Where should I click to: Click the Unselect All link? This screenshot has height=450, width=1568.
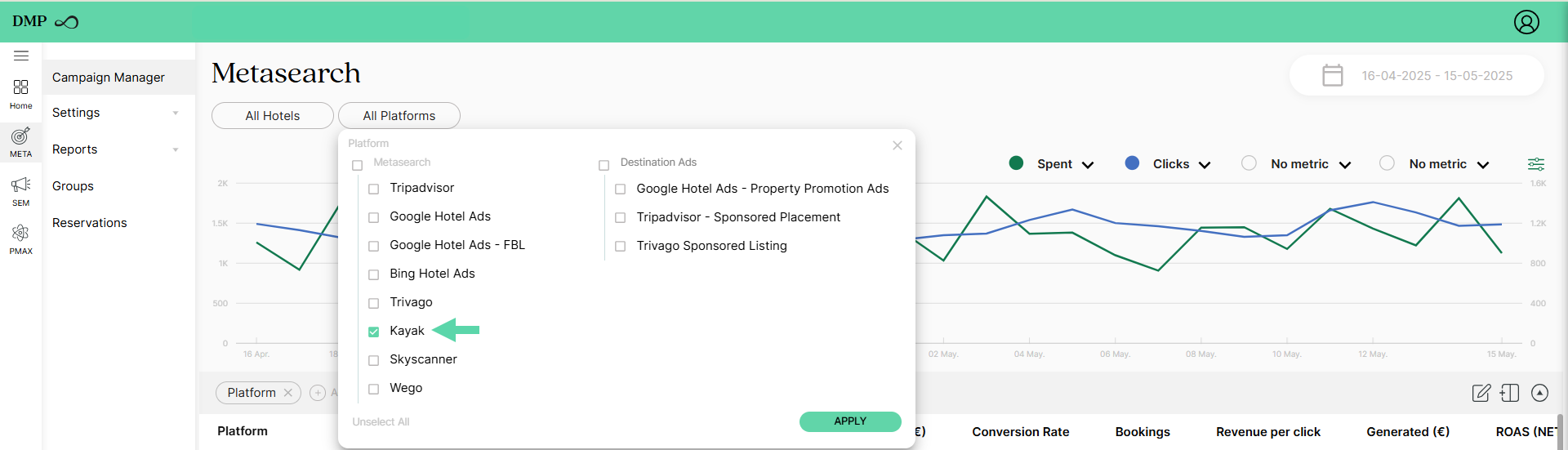[381, 422]
